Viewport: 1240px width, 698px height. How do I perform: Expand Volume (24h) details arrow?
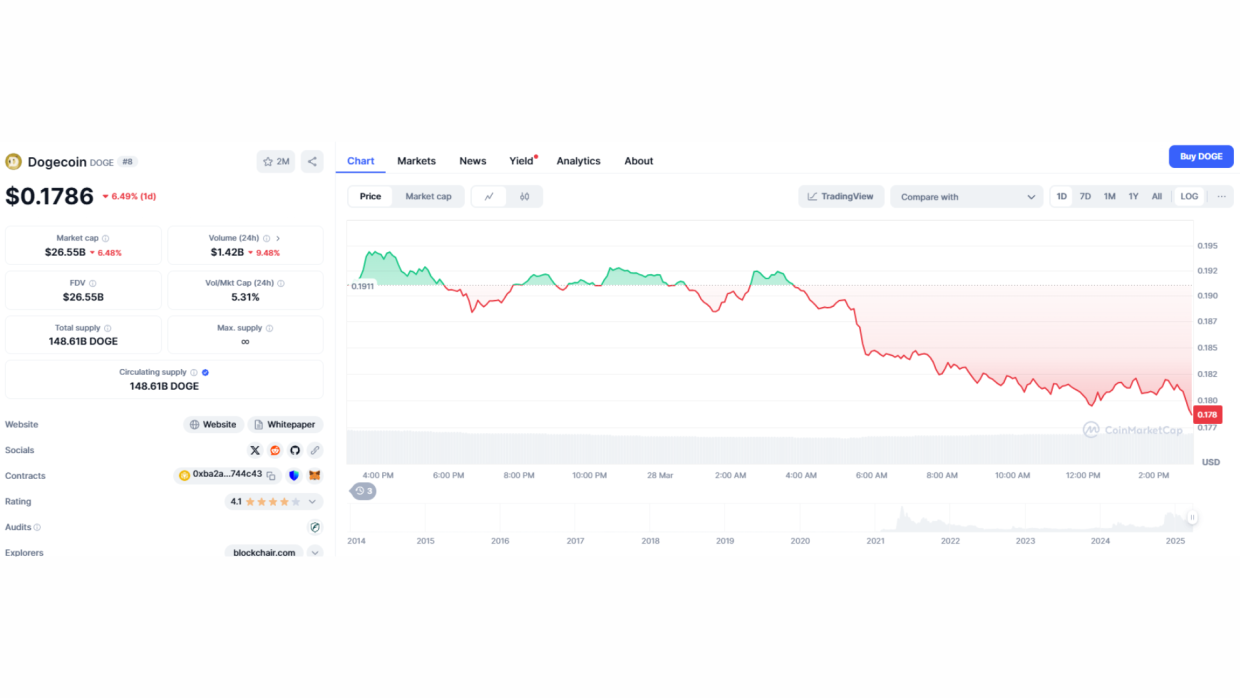click(x=278, y=239)
